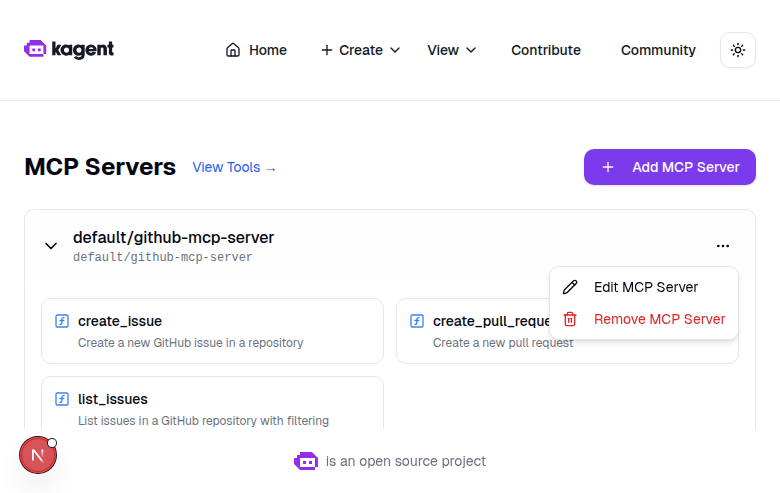Screen dimensions: 780x493
Task: Click the plus icon on Add MCP Server
Action: click(608, 167)
